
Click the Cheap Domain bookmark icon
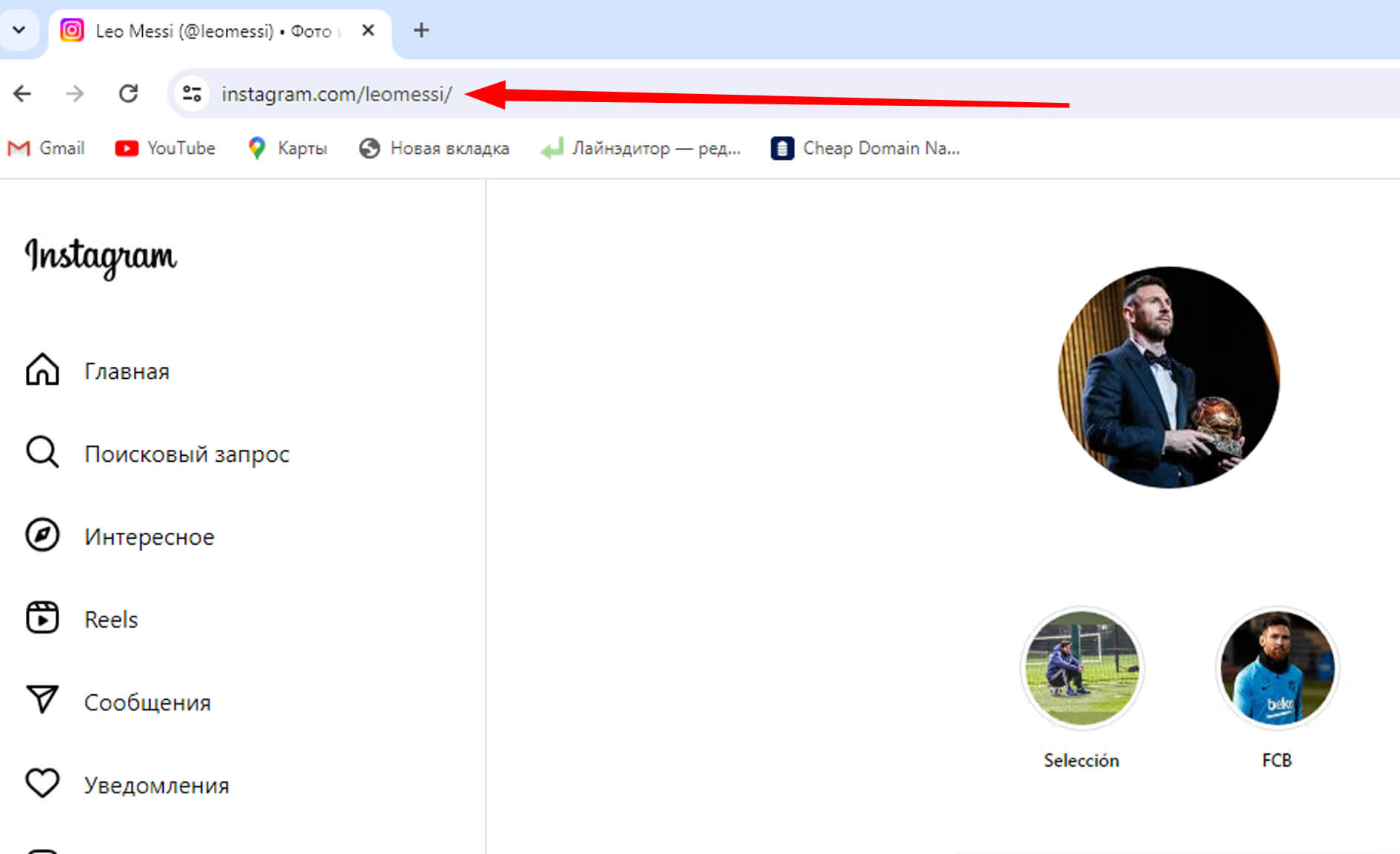(x=783, y=149)
